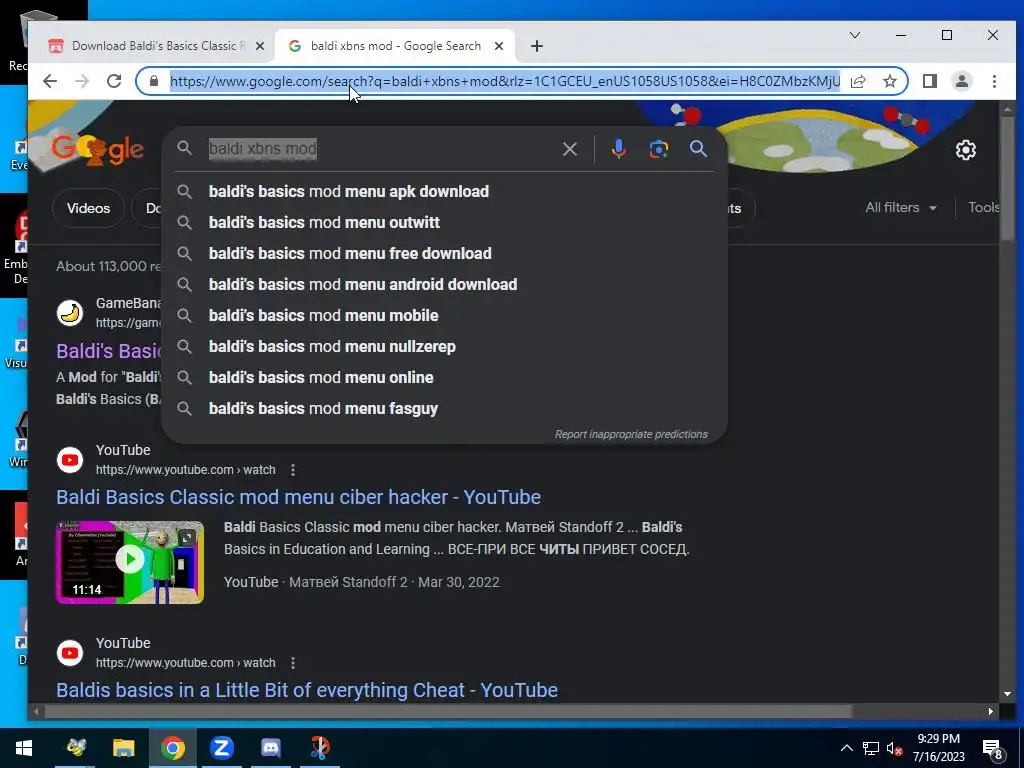Image resolution: width=1024 pixels, height=768 pixels.
Task: Open Windows Start menu
Action: [x=24, y=748]
